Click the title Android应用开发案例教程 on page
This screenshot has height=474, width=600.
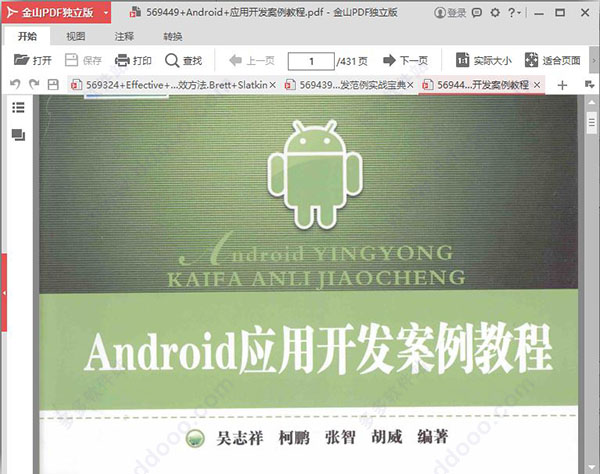(318, 349)
